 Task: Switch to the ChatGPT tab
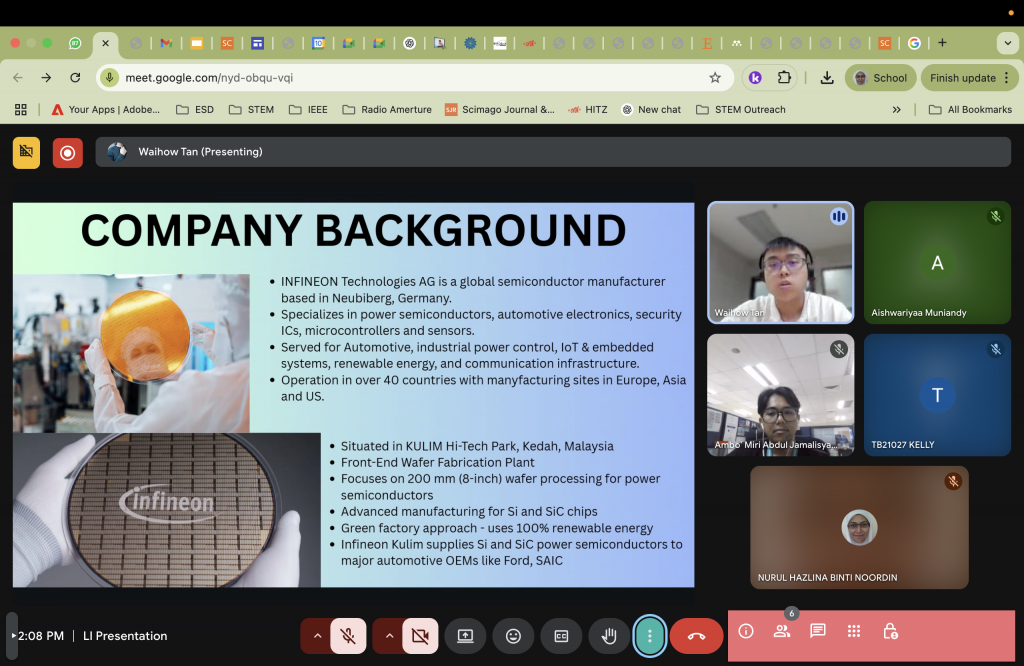click(x=409, y=43)
